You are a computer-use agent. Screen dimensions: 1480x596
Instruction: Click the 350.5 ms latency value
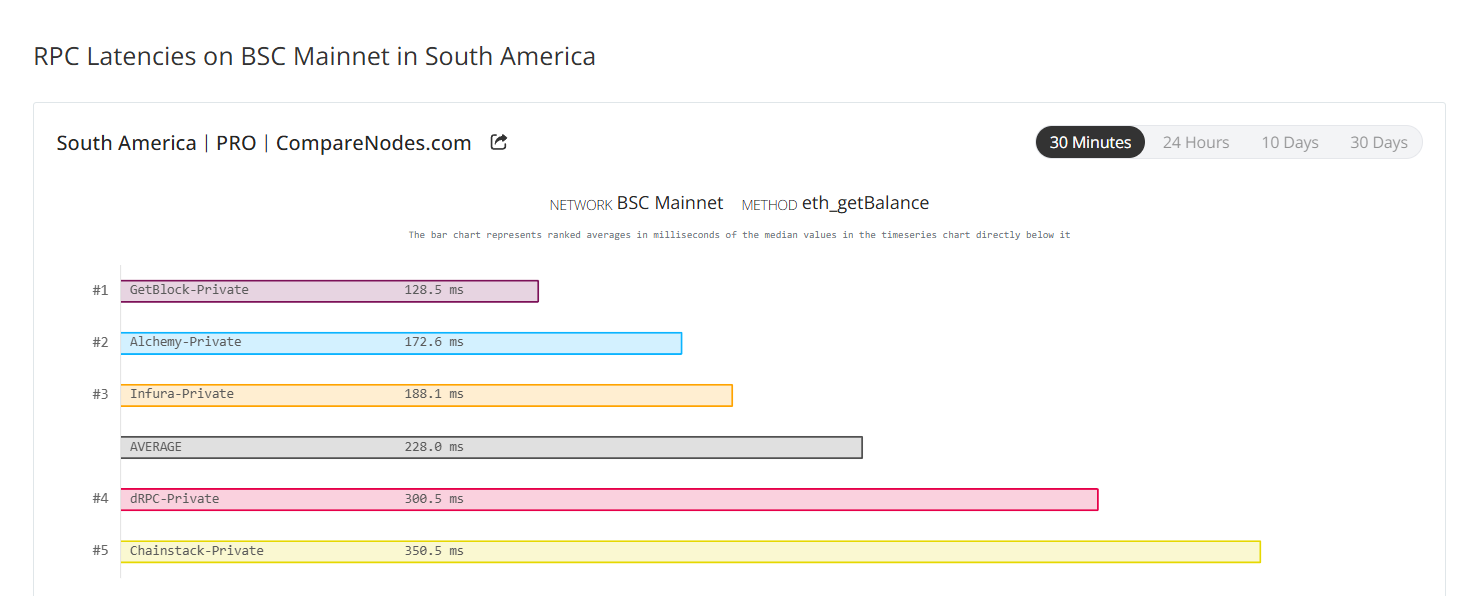[434, 551]
